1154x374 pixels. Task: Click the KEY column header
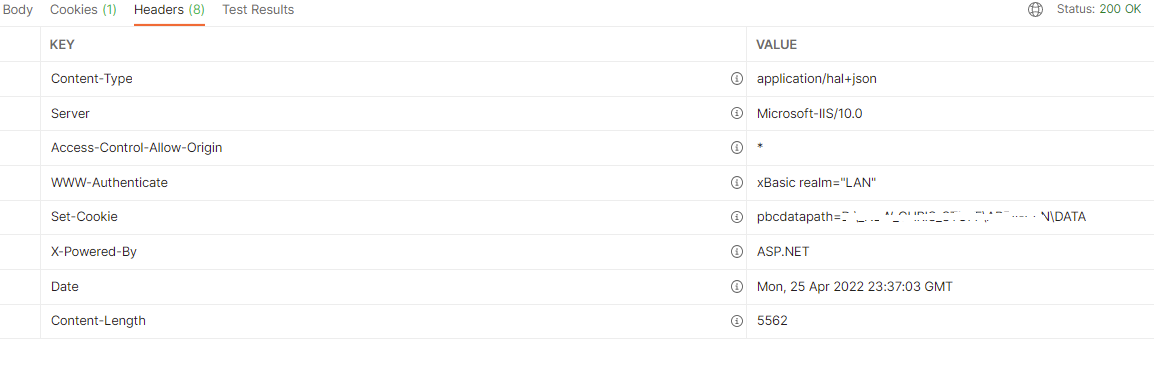[x=63, y=45]
